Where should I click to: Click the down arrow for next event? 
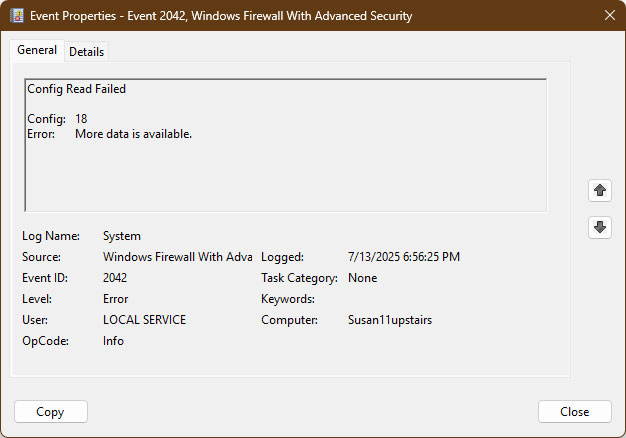[x=600, y=228]
